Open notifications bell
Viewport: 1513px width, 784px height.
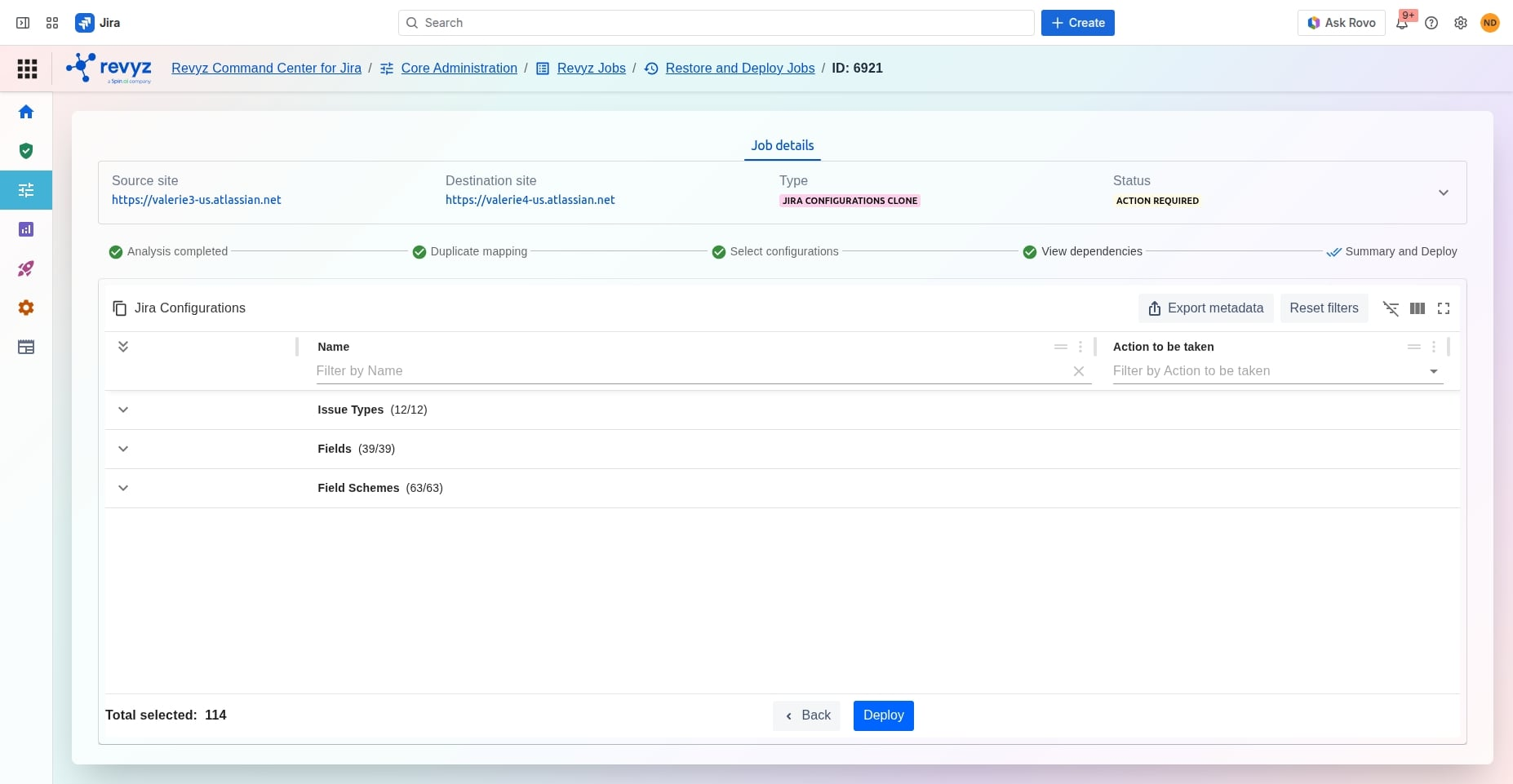[x=1402, y=23]
